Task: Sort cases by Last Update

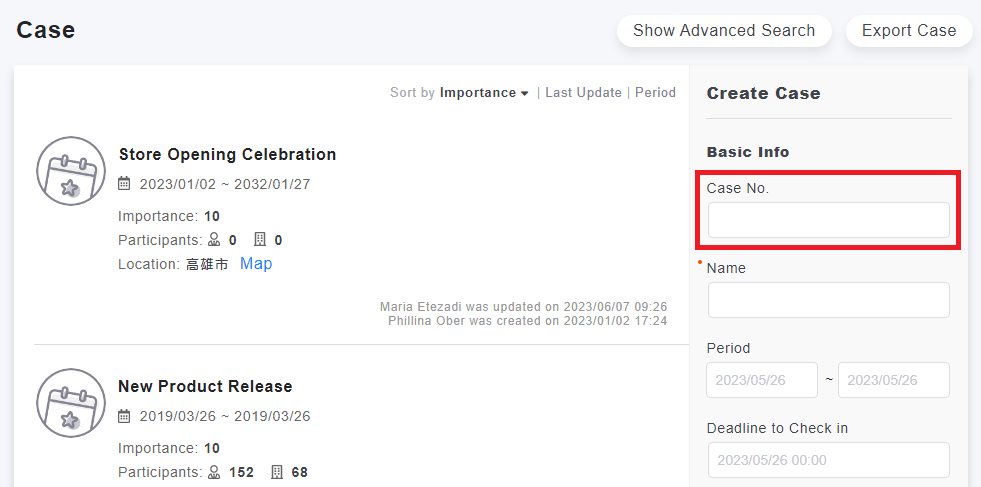Action: pyautogui.click(x=583, y=93)
